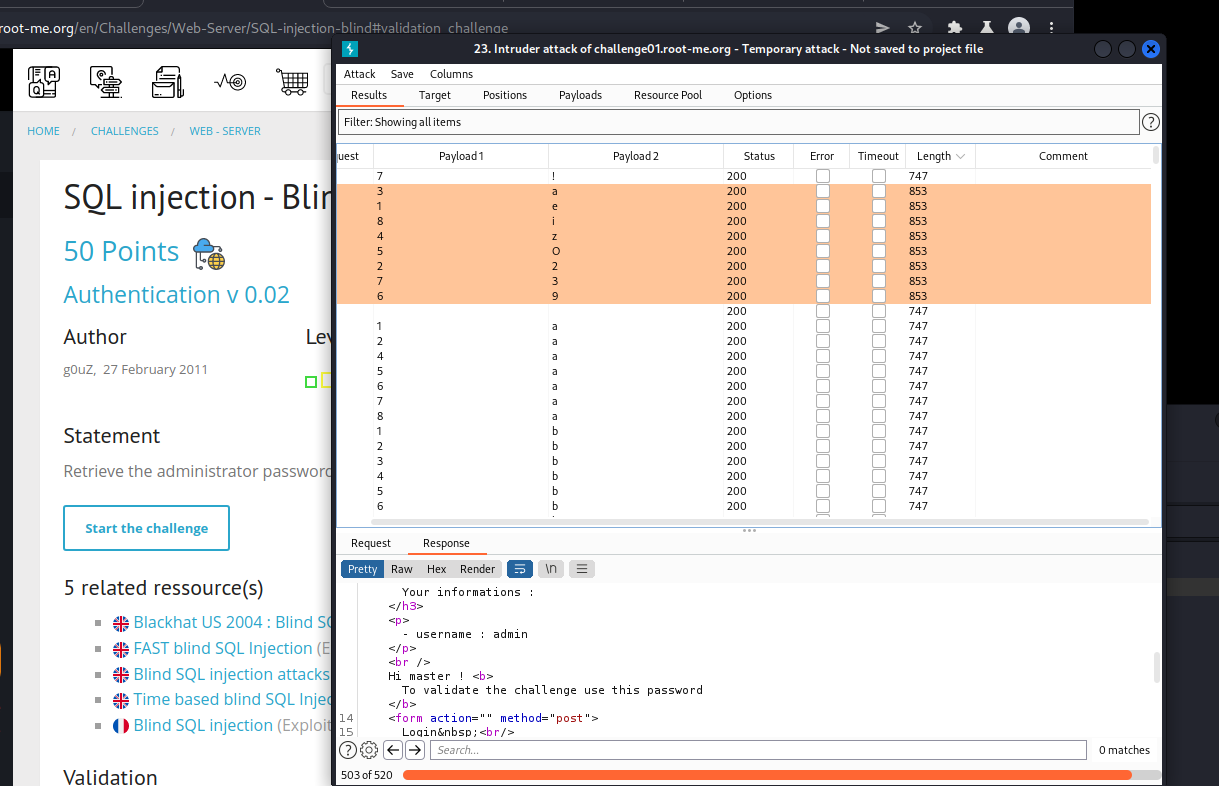The height and width of the screenshot is (786, 1219).
Task: Expand the 'Filter: Showing all items' bar
Action: (x=739, y=122)
